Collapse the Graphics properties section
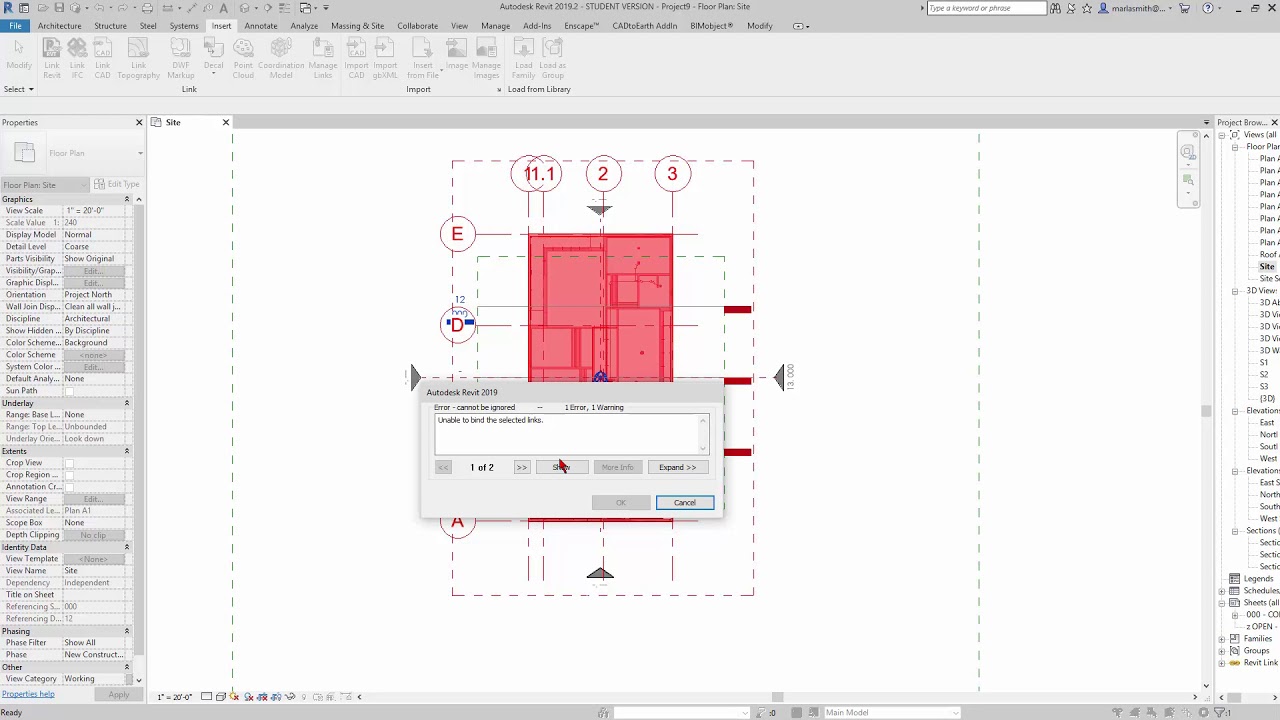 [x=127, y=199]
